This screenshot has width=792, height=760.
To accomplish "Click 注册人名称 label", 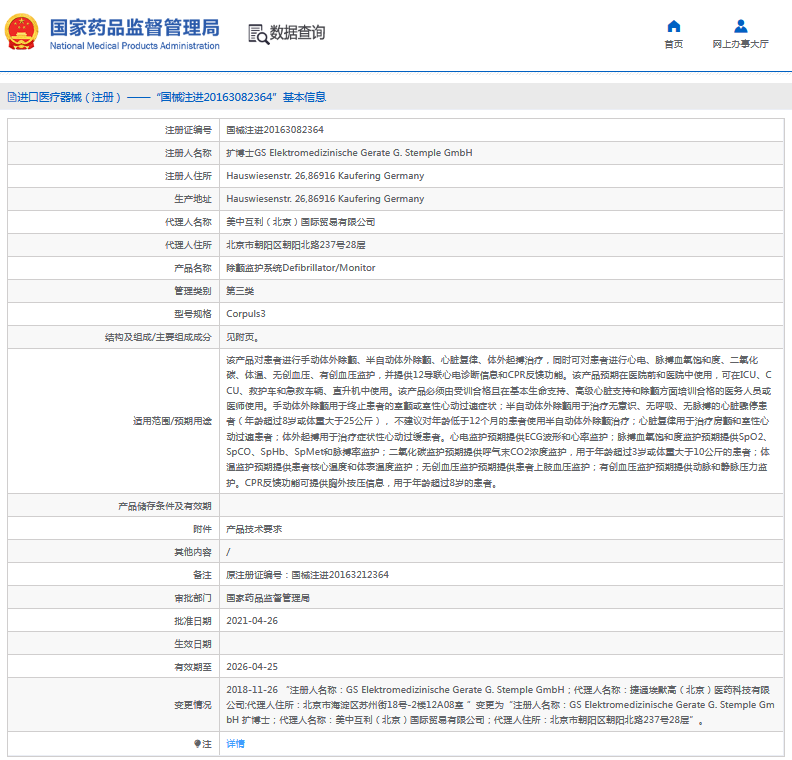I will pyautogui.click(x=188, y=153).
